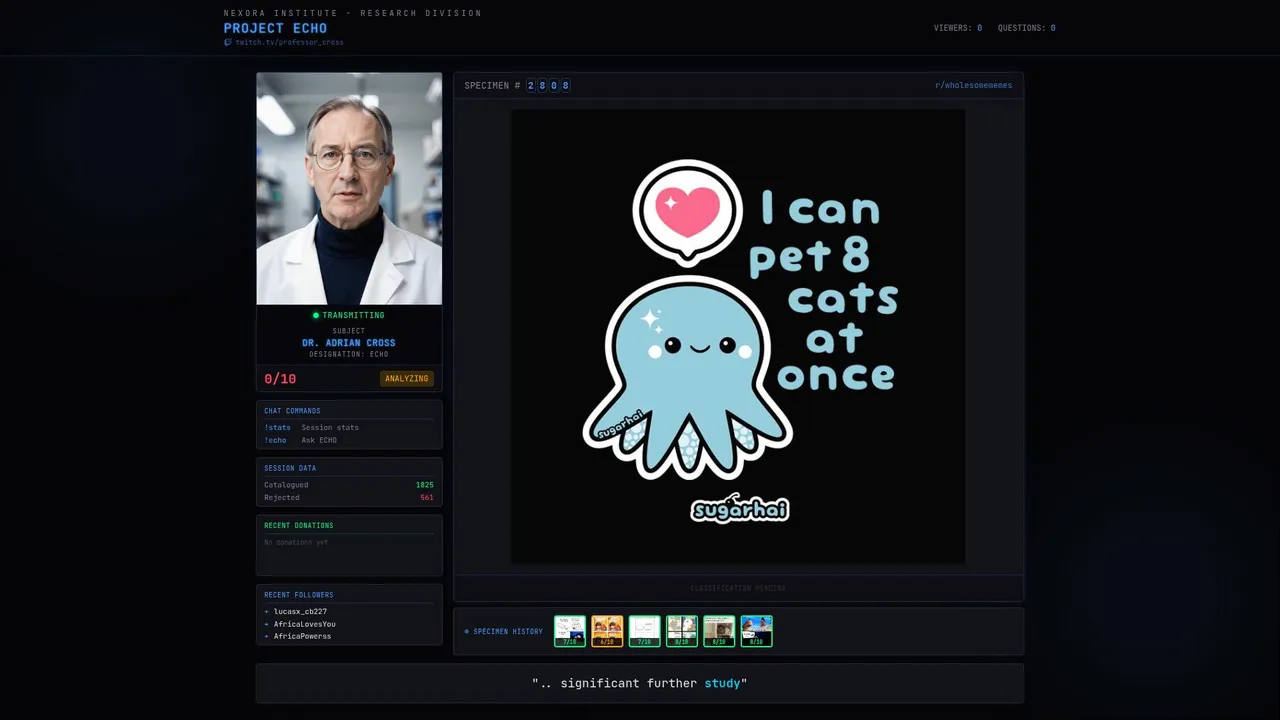Open the twitch.tv/professor_cross link
The width and height of the screenshot is (1280, 720).
point(289,42)
